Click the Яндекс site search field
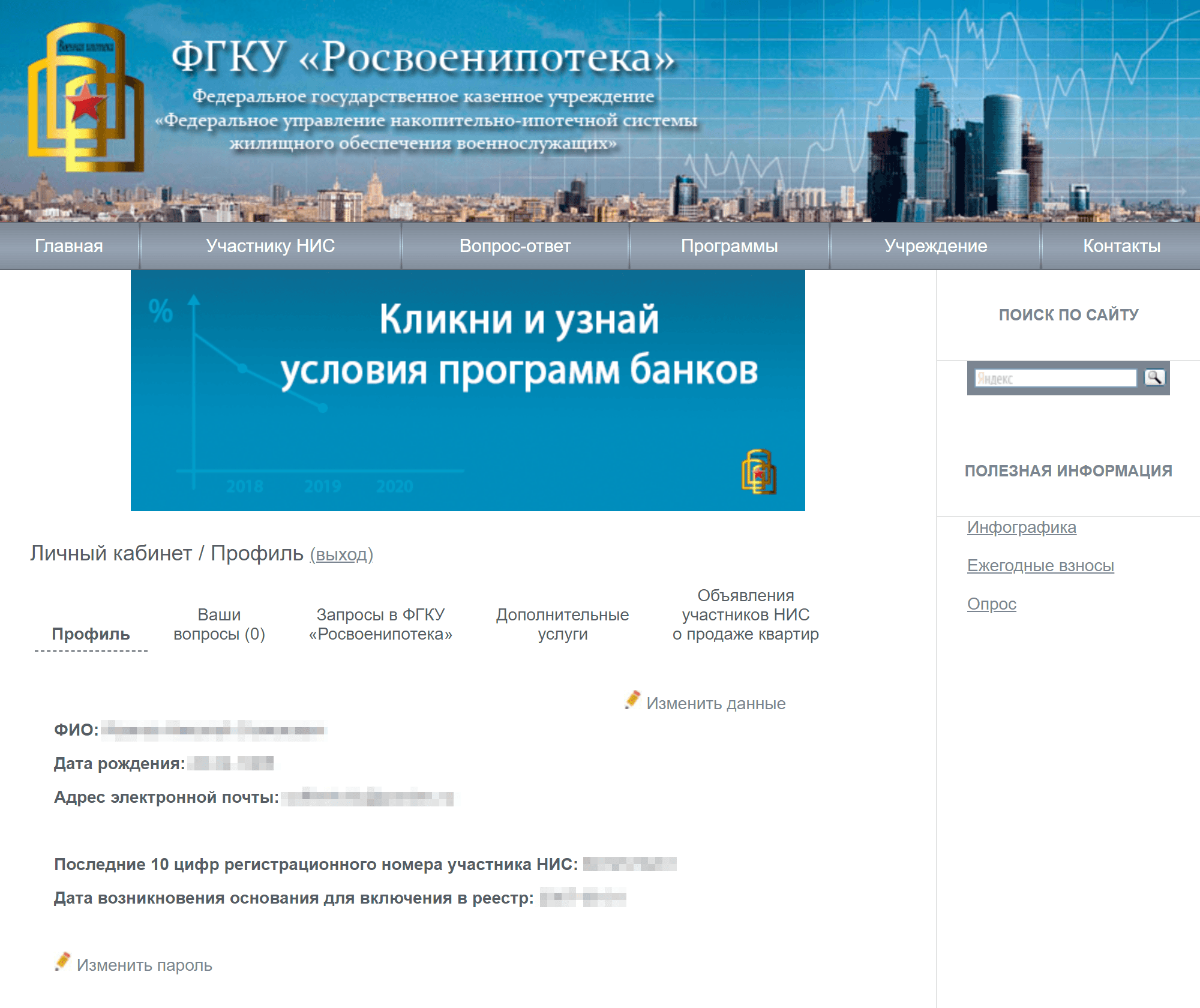Viewport: 1200px width, 1008px height. pyautogui.click(x=1055, y=379)
